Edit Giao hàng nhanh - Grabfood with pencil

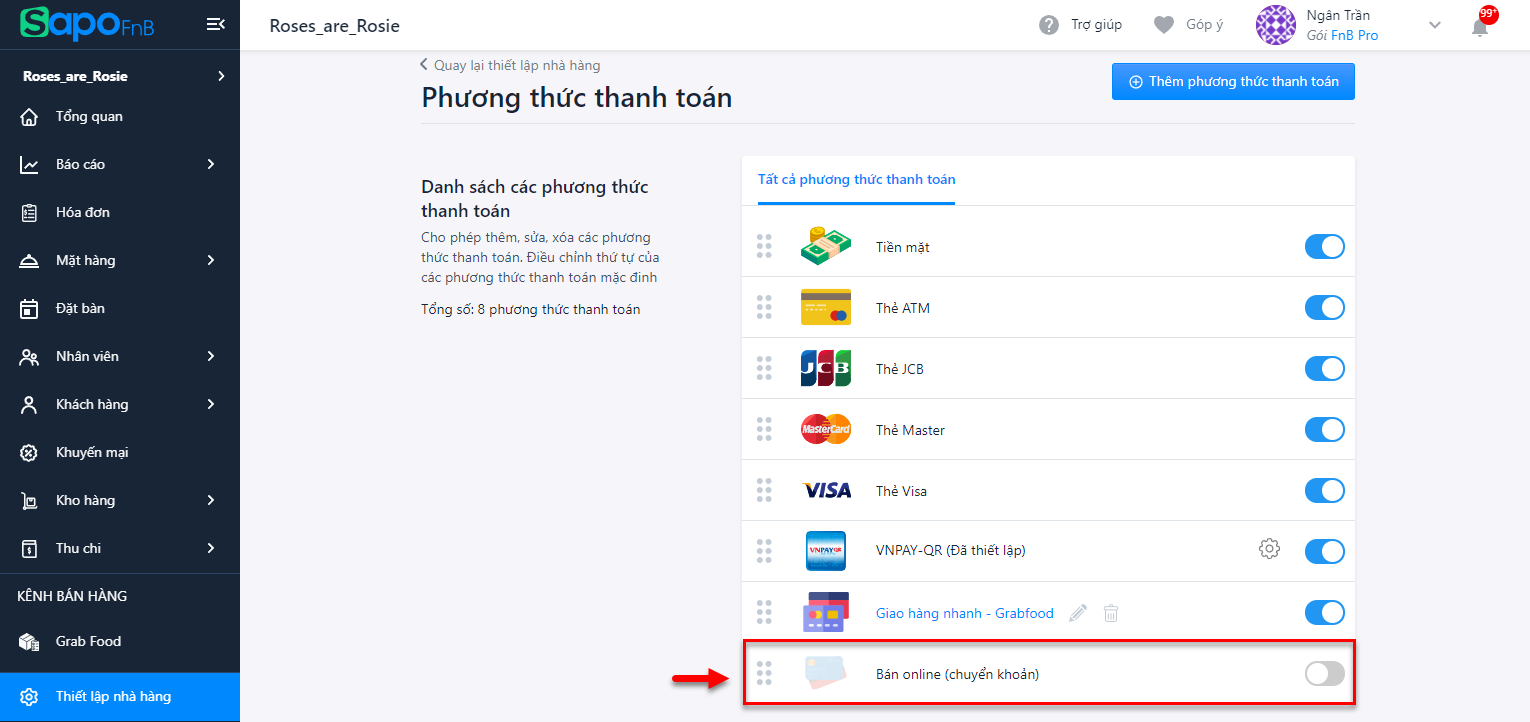point(1077,613)
